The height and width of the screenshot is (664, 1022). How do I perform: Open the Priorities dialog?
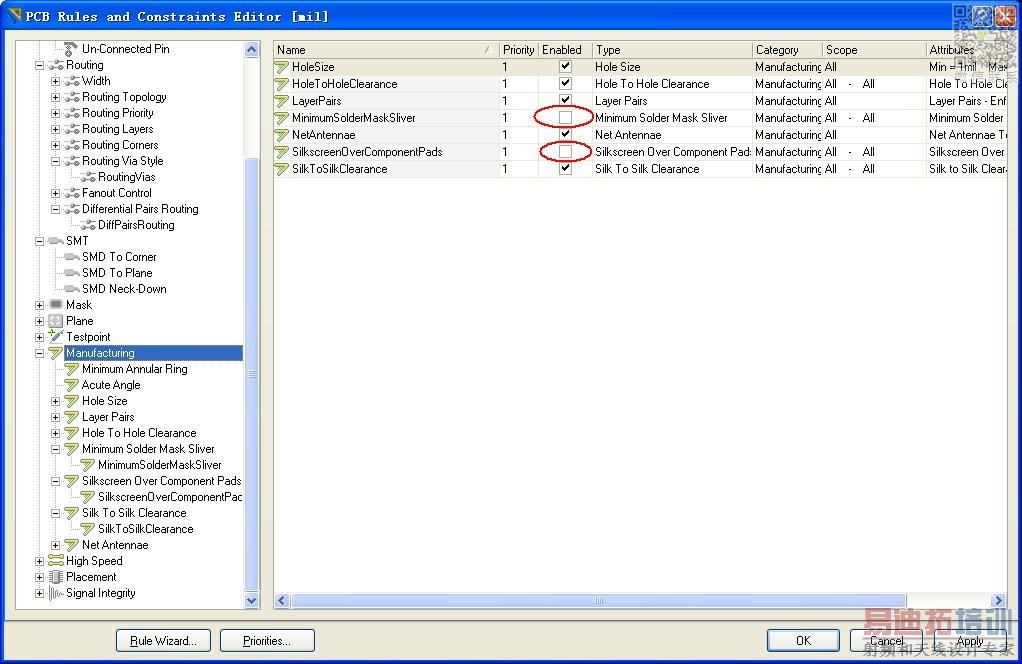267,641
